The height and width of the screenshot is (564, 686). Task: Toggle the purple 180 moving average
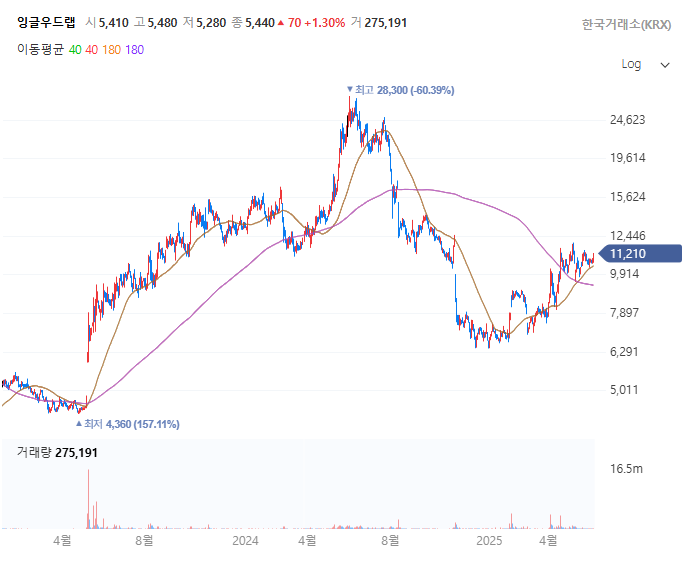[134, 49]
